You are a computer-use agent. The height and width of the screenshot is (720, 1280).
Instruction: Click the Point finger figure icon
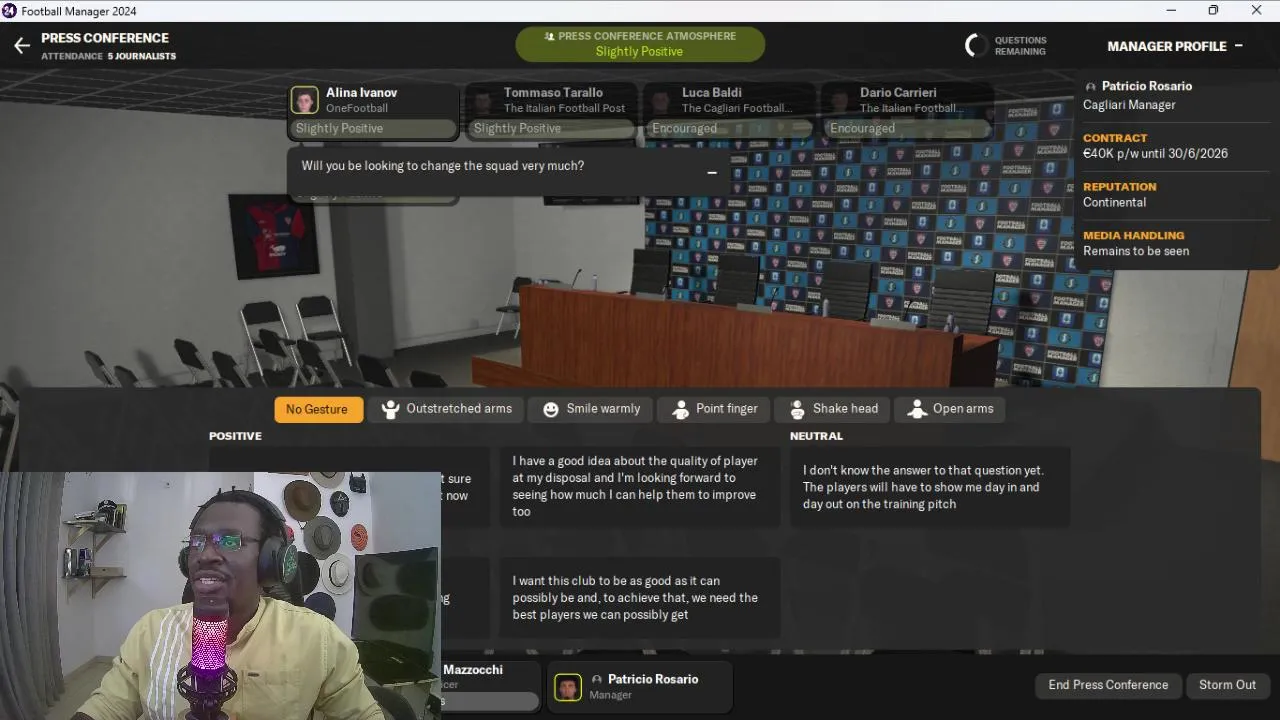681,409
